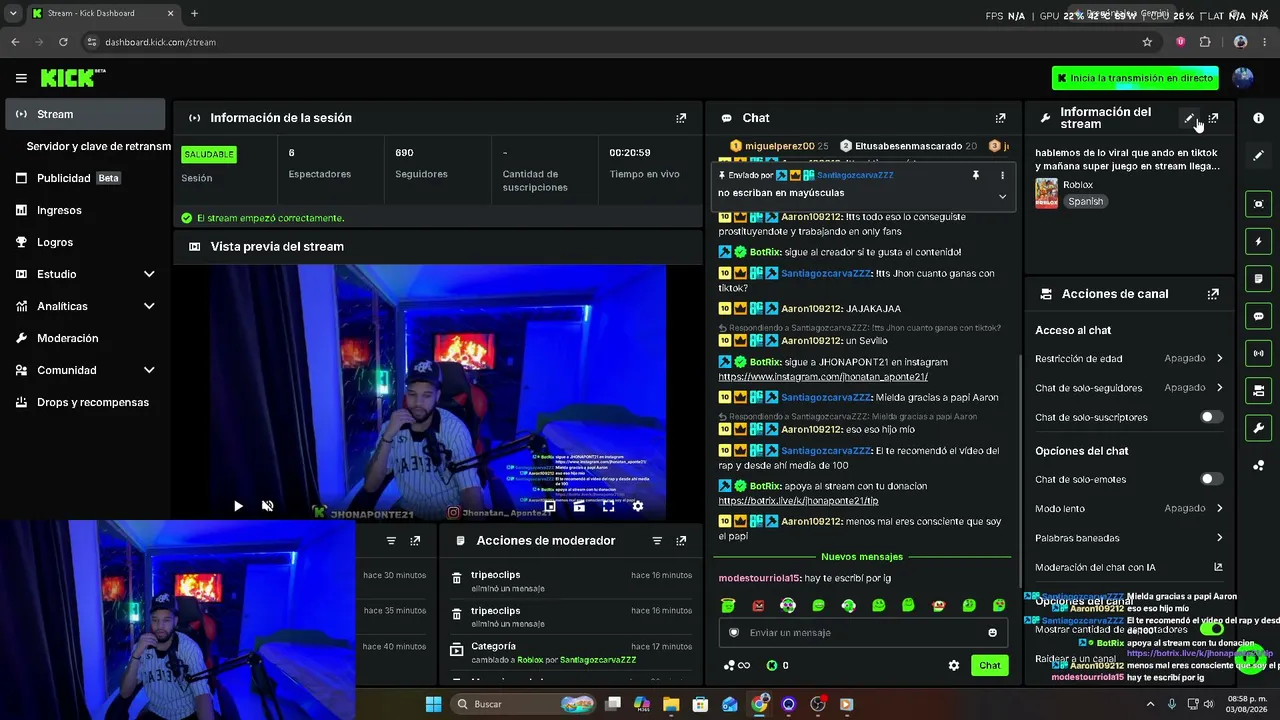The image size is (1280, 720).
Task: Open Moderación del chat con IA
Action: coord(1129,567)
